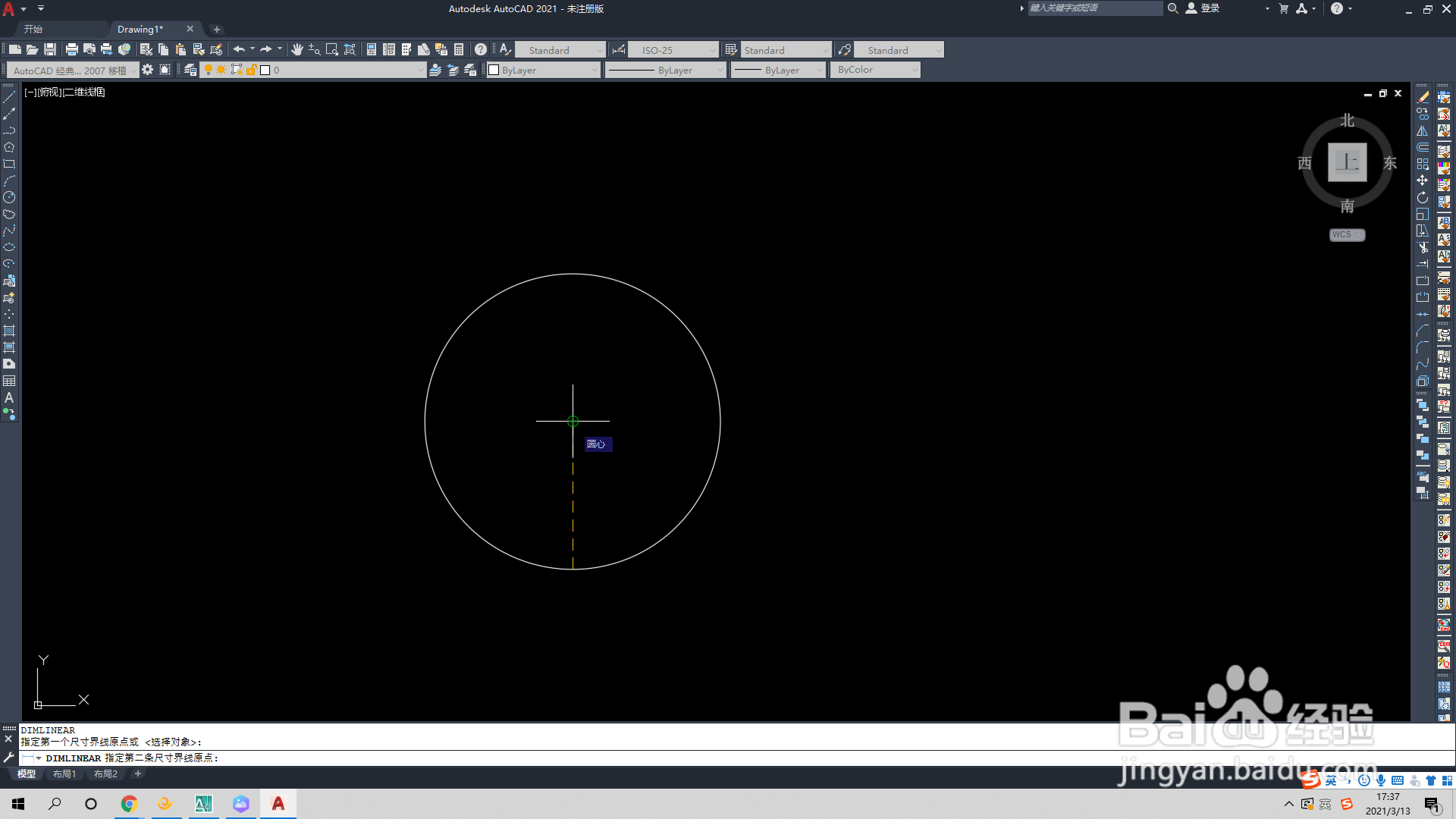1456x819 pixels.
Task: Open the QuickCalc calculator icon
Action: [x=459, y=49]
